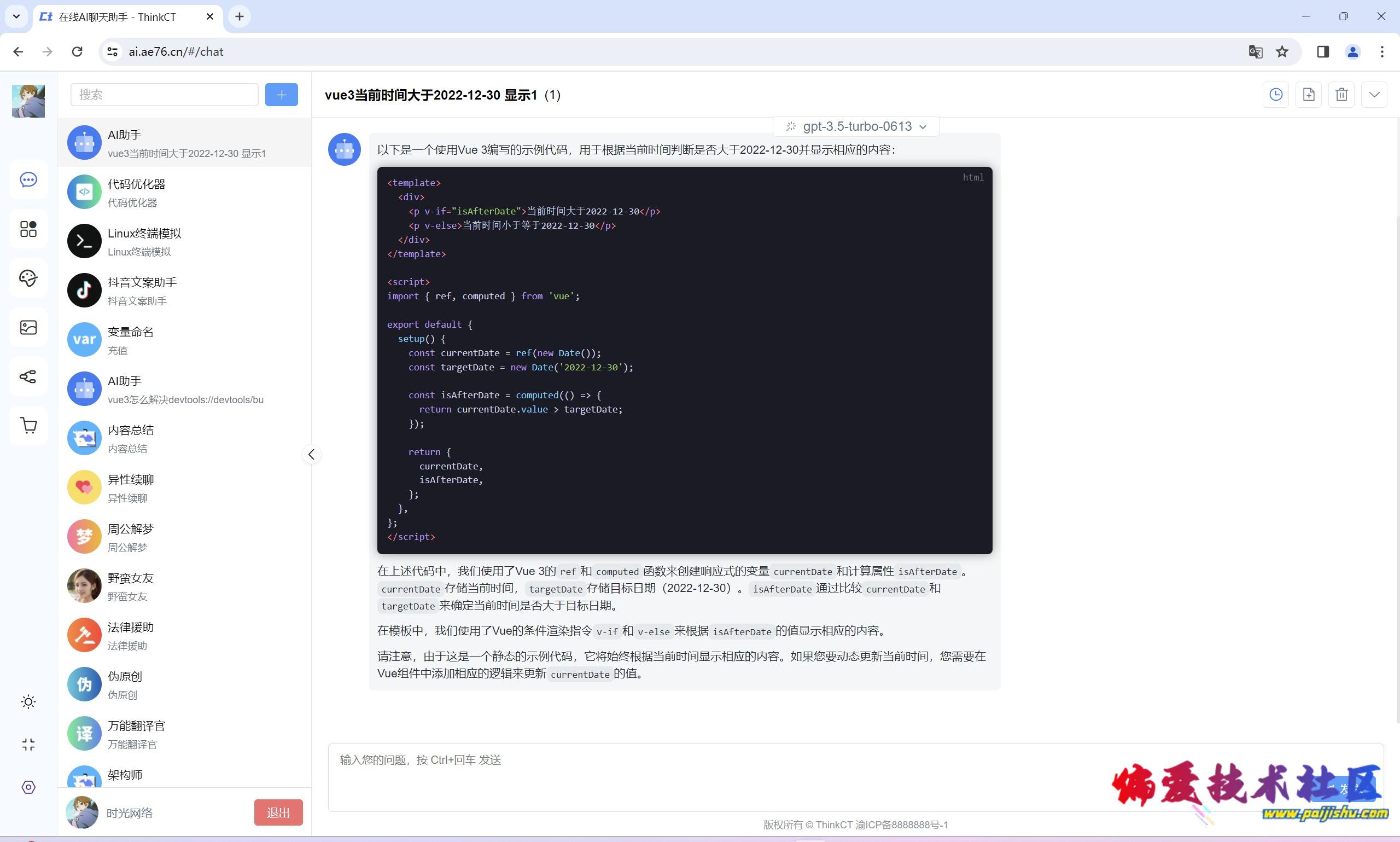Open the browser three-dot menu

pyautogui.click(x=1382, y=51)
